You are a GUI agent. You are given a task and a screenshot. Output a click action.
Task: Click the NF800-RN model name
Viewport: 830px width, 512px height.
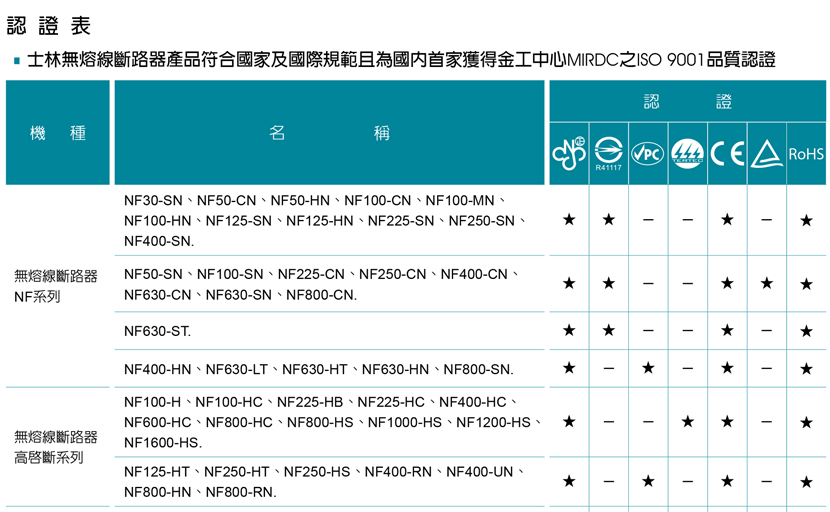point(240,492)
